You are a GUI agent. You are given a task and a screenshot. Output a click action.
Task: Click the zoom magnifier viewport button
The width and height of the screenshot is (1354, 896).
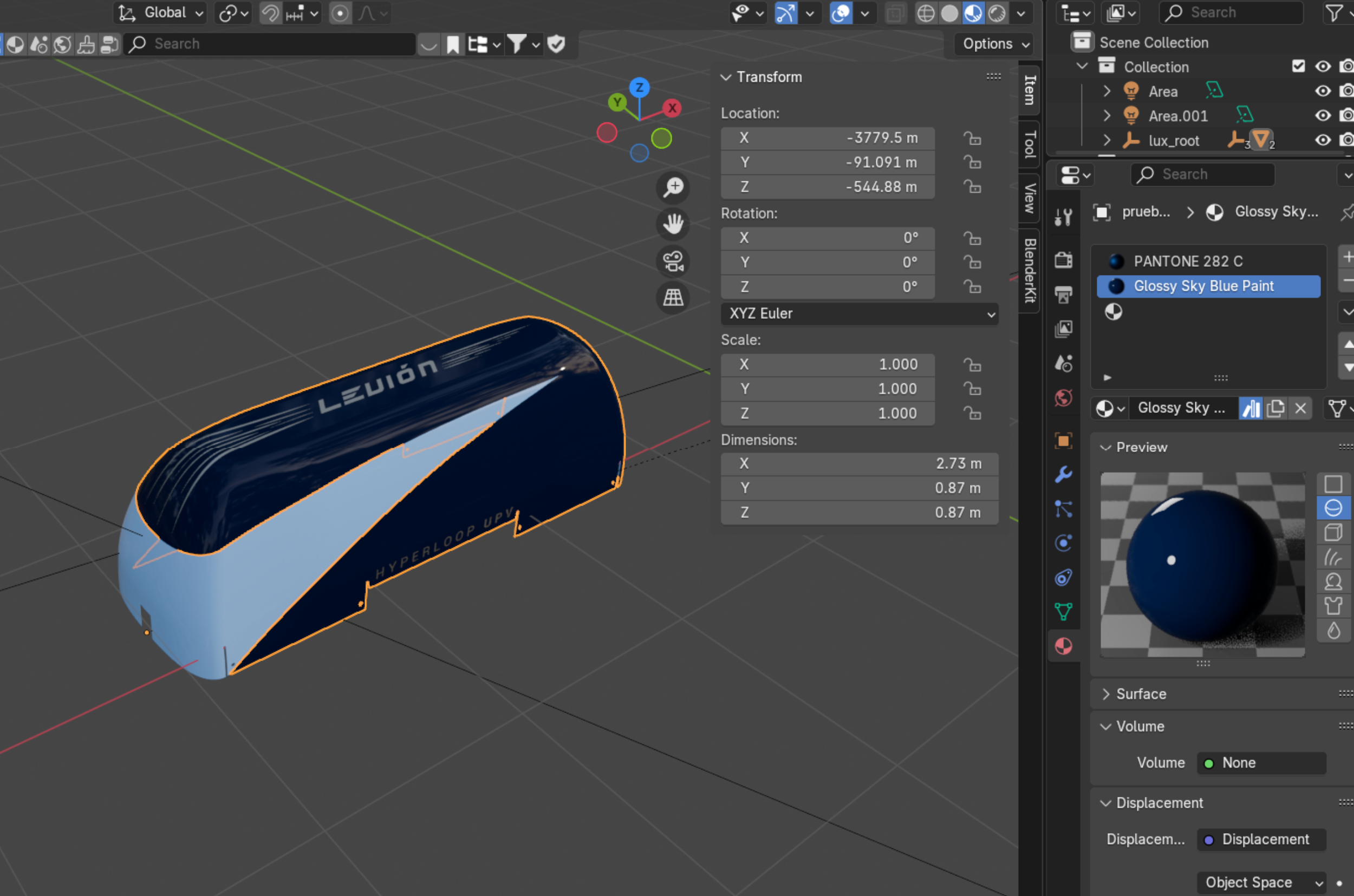[x=673, y=187]
